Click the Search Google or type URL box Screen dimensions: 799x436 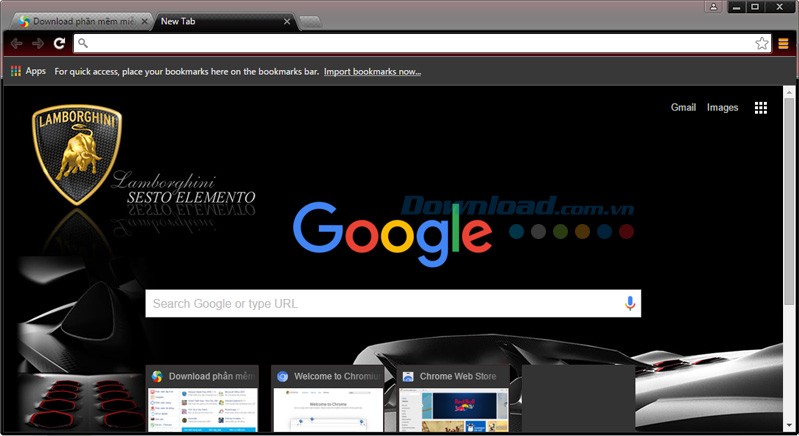tap(380, 303)
